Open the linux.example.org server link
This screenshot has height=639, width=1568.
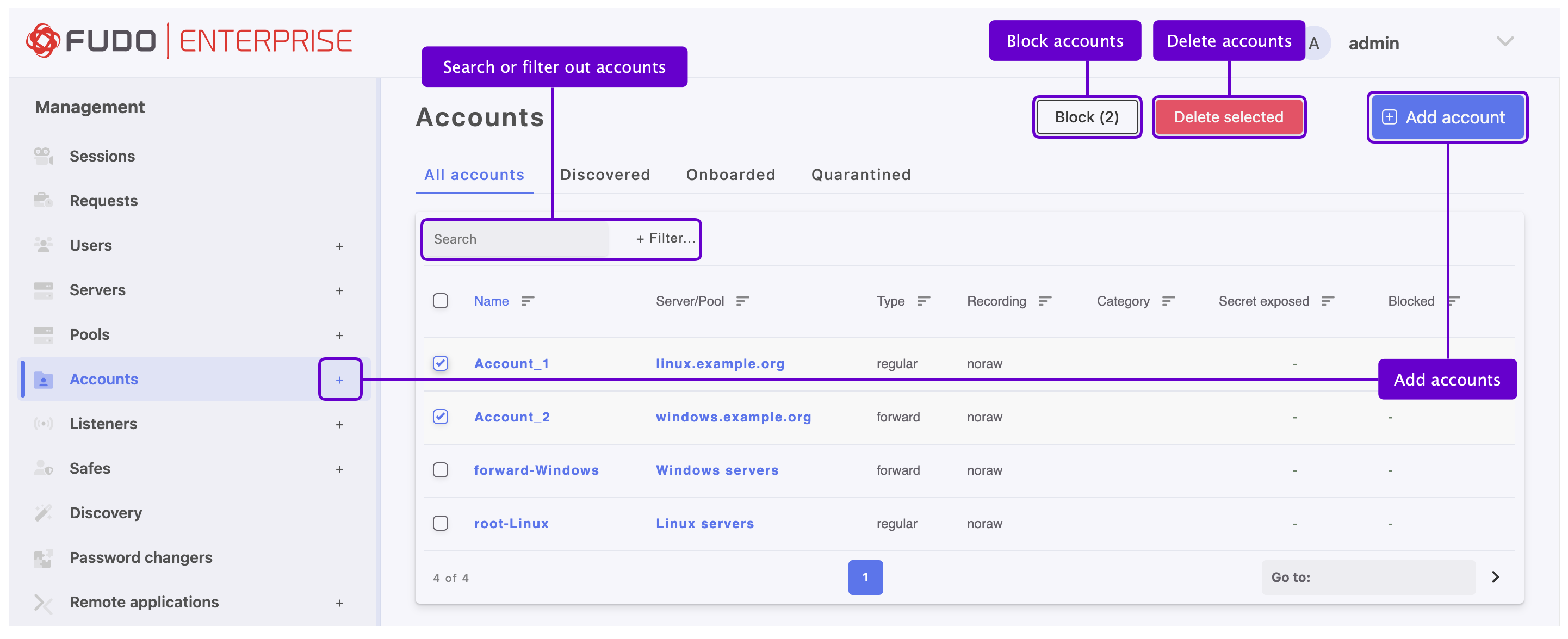click(720, 363)
